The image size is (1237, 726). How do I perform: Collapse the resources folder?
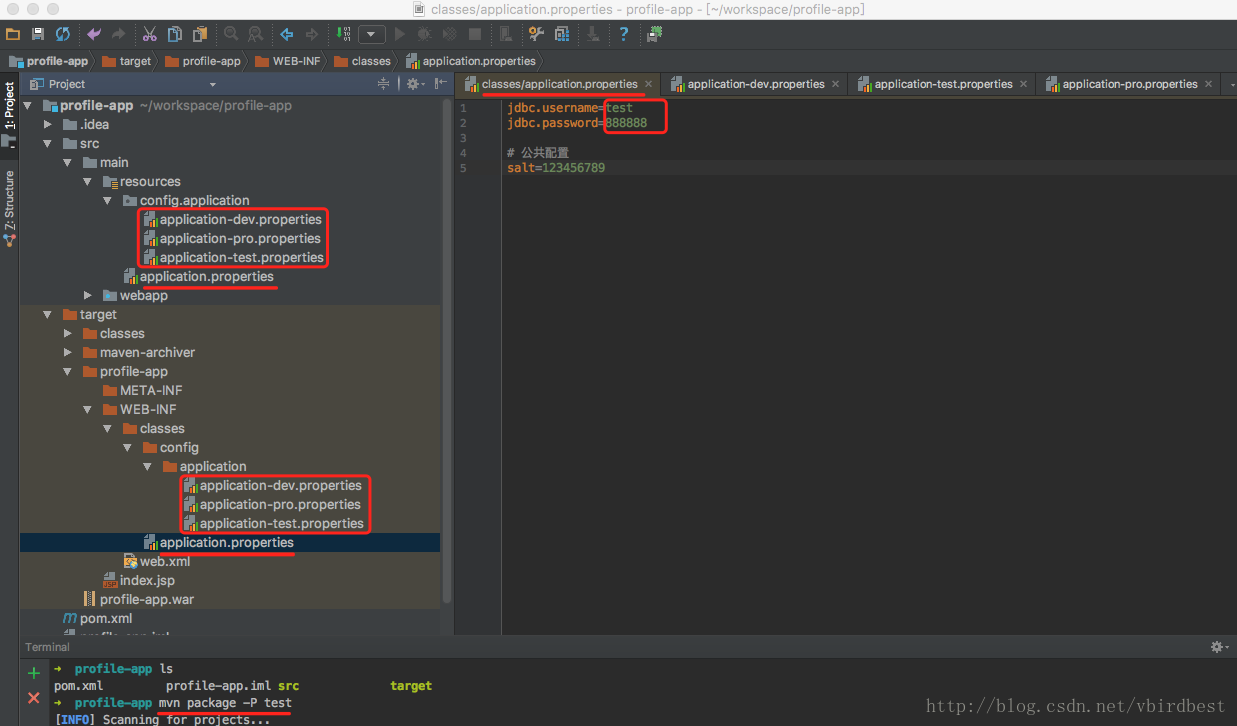88,182
